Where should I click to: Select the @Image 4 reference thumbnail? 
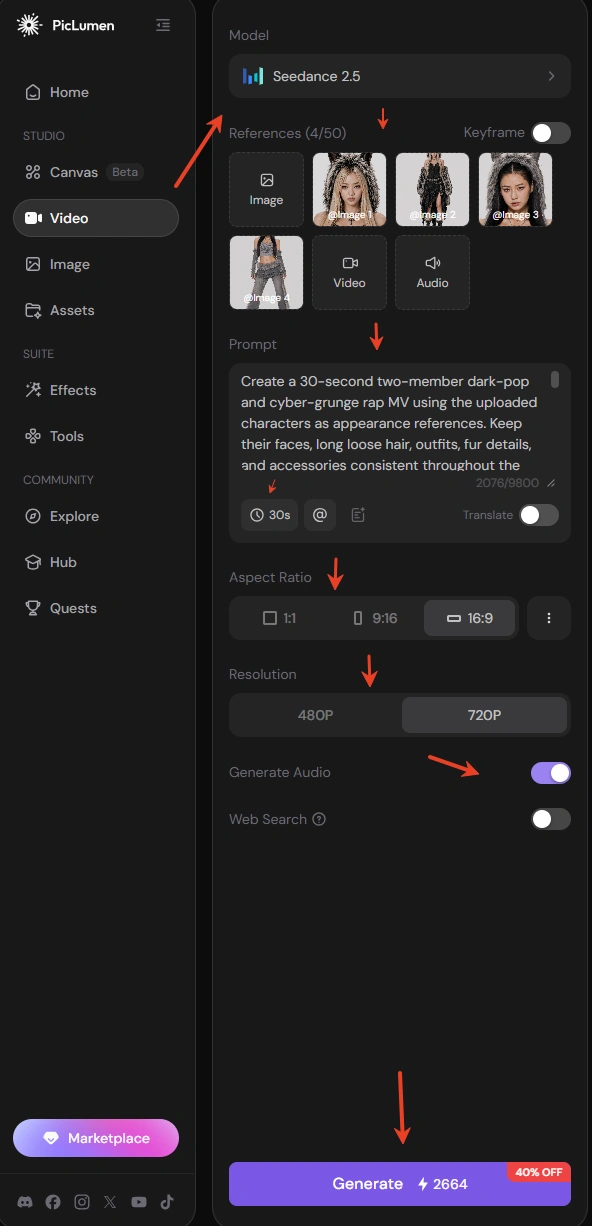(x=266, y=272)
